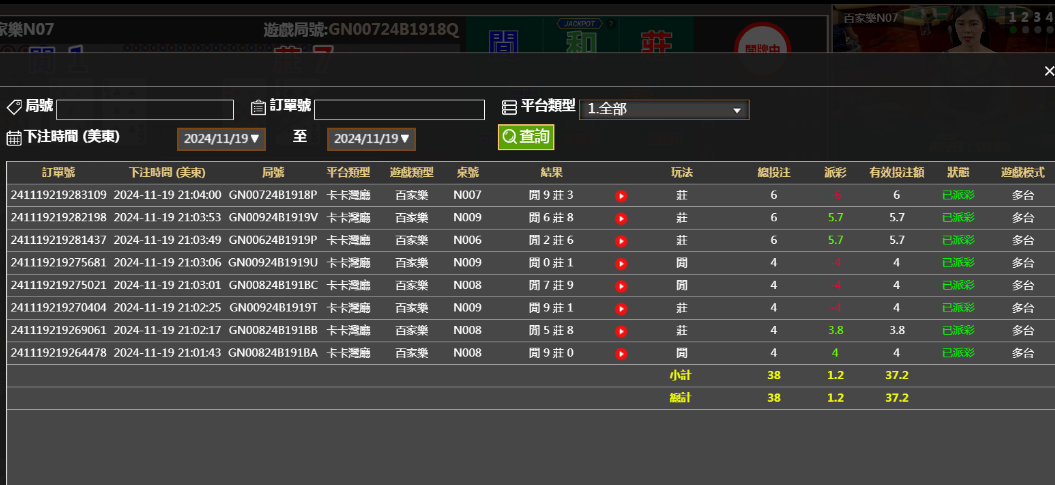Viewport: 1055px width, 485px height.
Task: Focus the 局號 input field
Action: click(x=145, y=110)
